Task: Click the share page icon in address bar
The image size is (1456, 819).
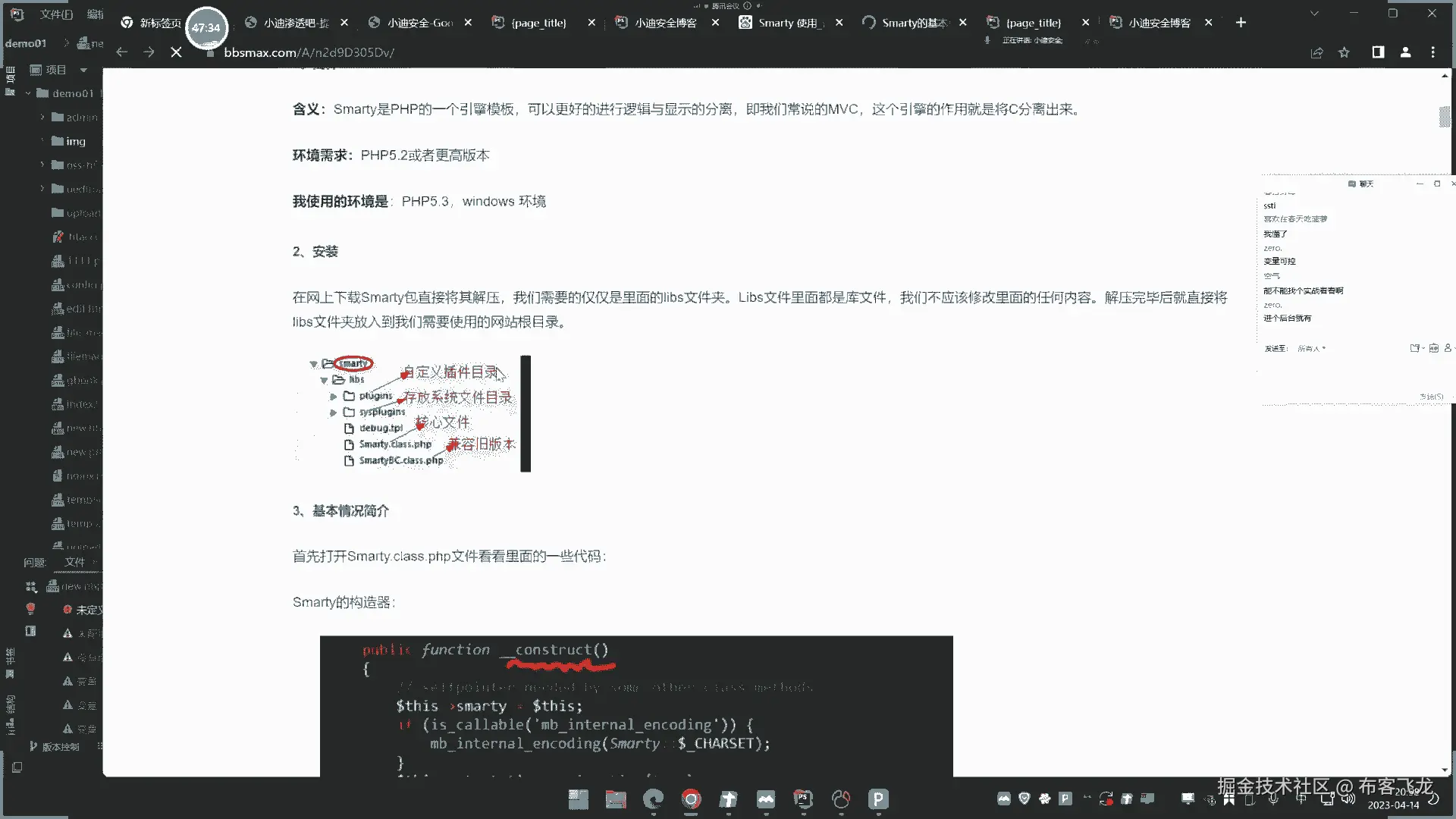Action: (x=1316, y=52)
